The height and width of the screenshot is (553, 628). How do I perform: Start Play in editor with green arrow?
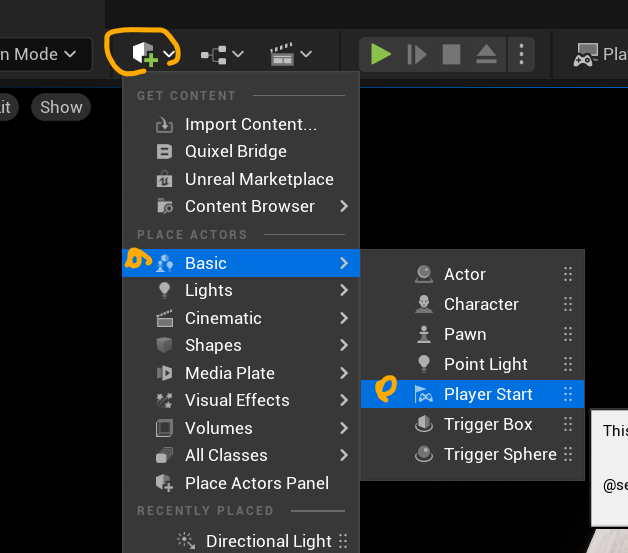381,54
